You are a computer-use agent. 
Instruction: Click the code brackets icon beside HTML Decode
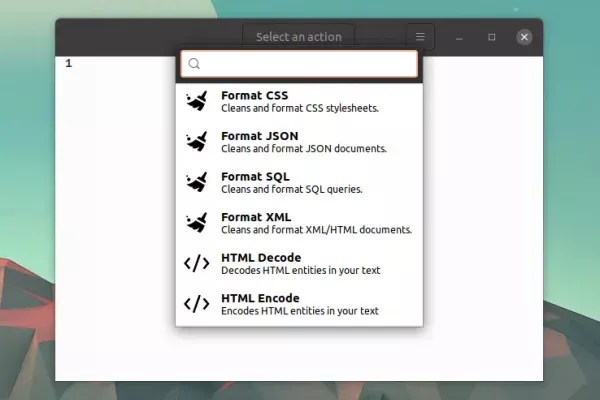[x=197, y=263]
